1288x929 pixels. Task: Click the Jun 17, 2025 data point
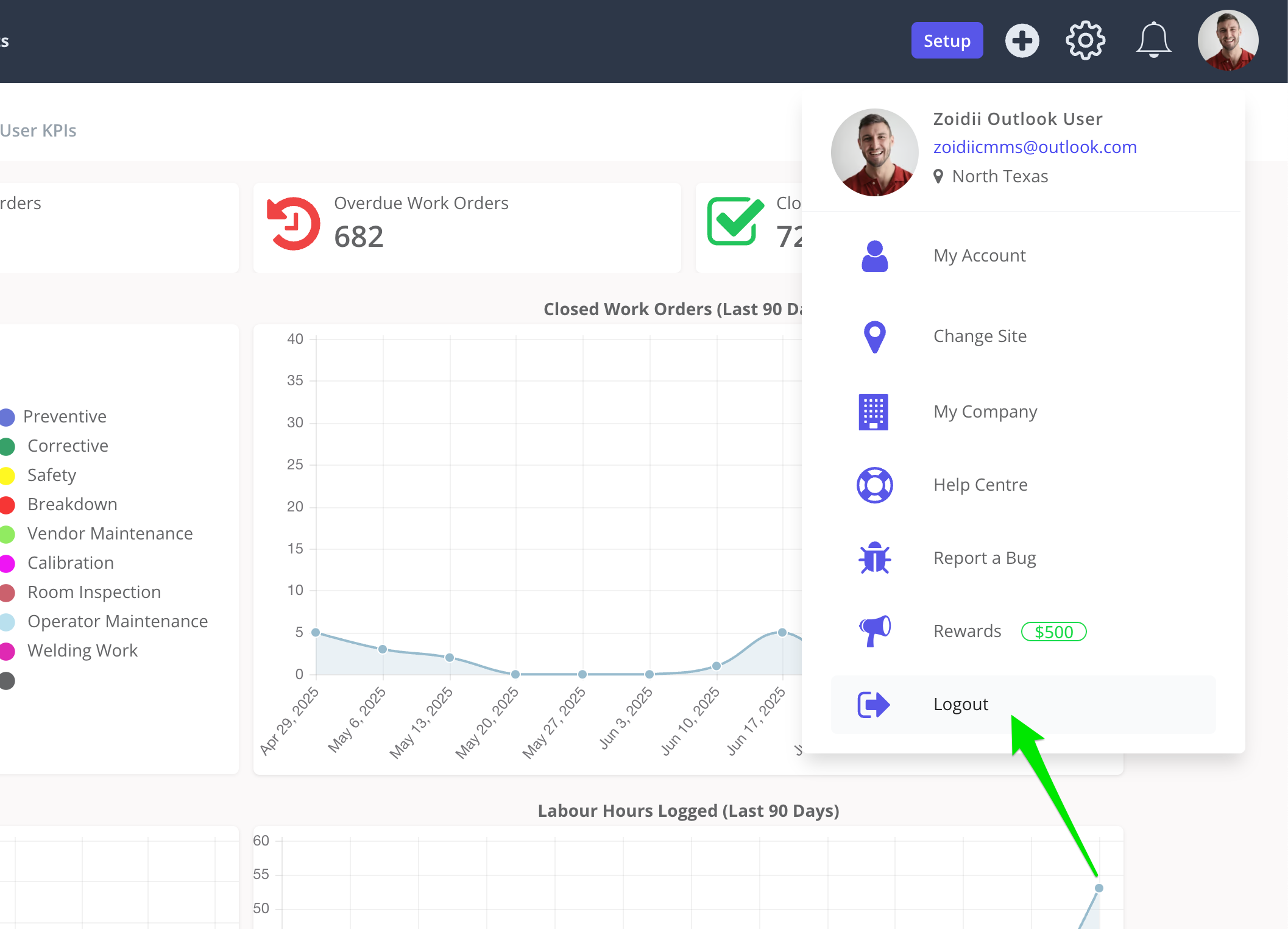click(782, 633)
